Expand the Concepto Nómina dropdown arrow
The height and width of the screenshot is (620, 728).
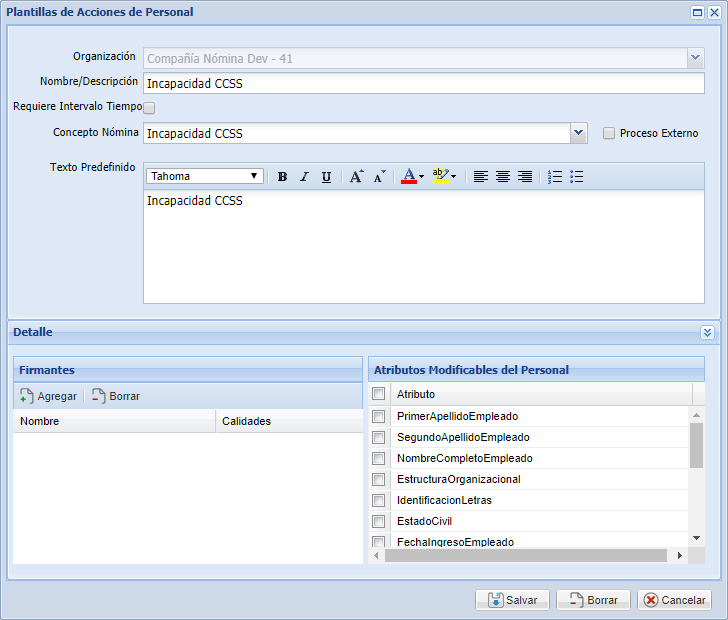[578, 133]
